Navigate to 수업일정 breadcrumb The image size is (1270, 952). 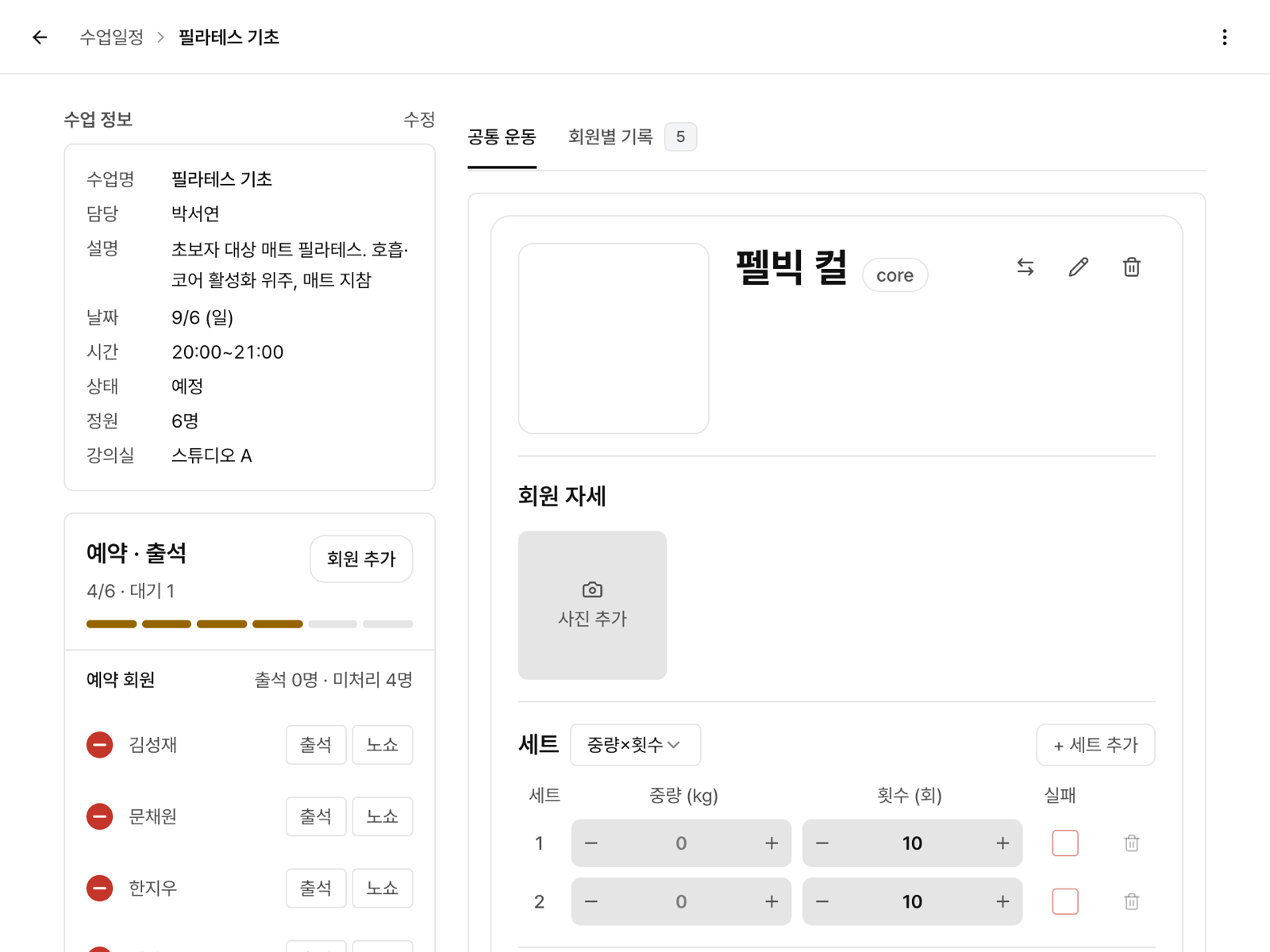pyautogui.click(x=112, y=37)
